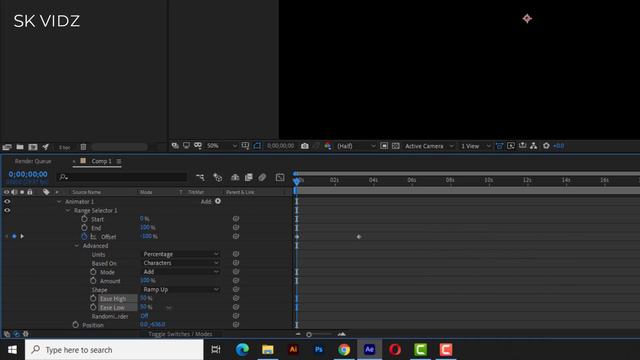
Task: Click Toggle Switches / Modes button
Action: (180, 334)
